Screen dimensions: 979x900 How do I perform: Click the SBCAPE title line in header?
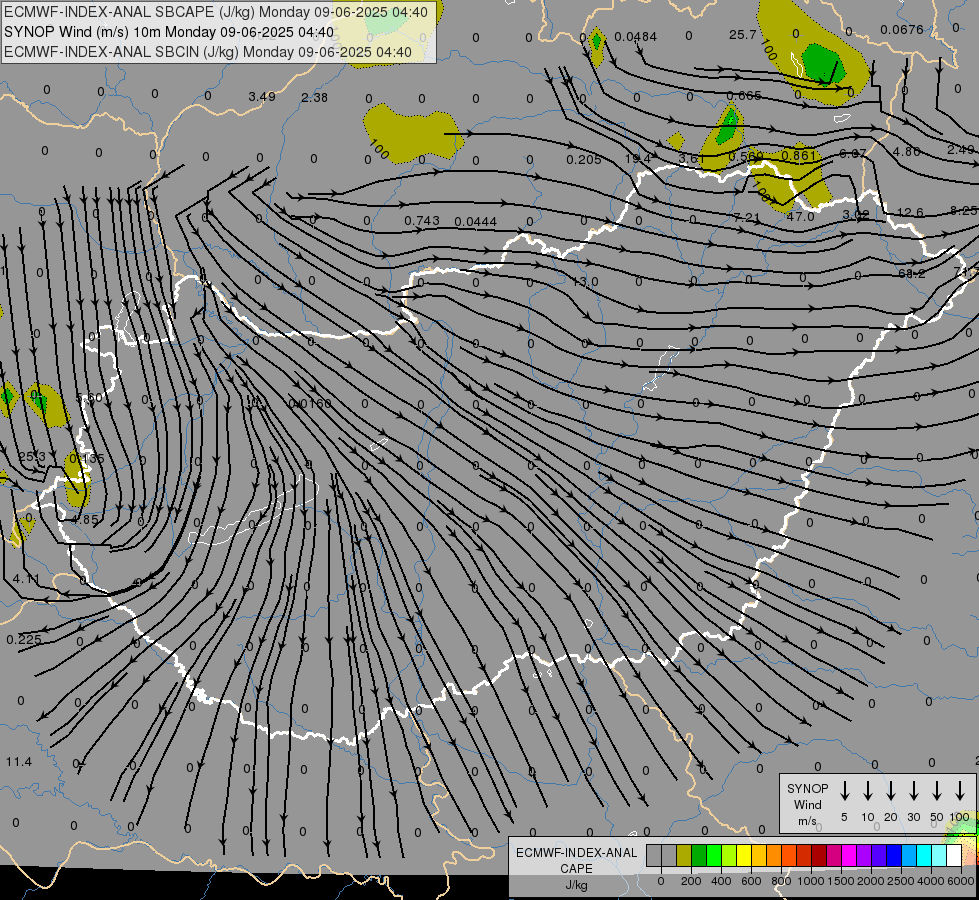click(x=216, y=12)
